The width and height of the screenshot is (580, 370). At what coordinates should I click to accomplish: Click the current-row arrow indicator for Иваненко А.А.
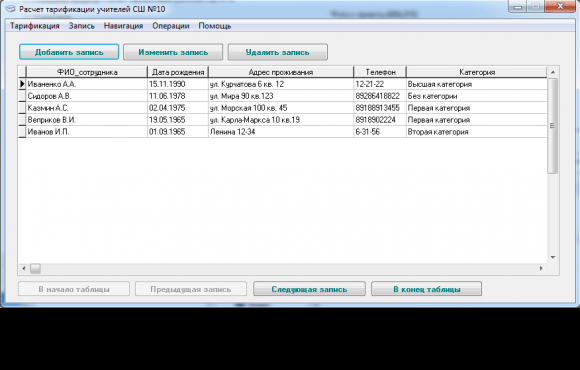22,84
